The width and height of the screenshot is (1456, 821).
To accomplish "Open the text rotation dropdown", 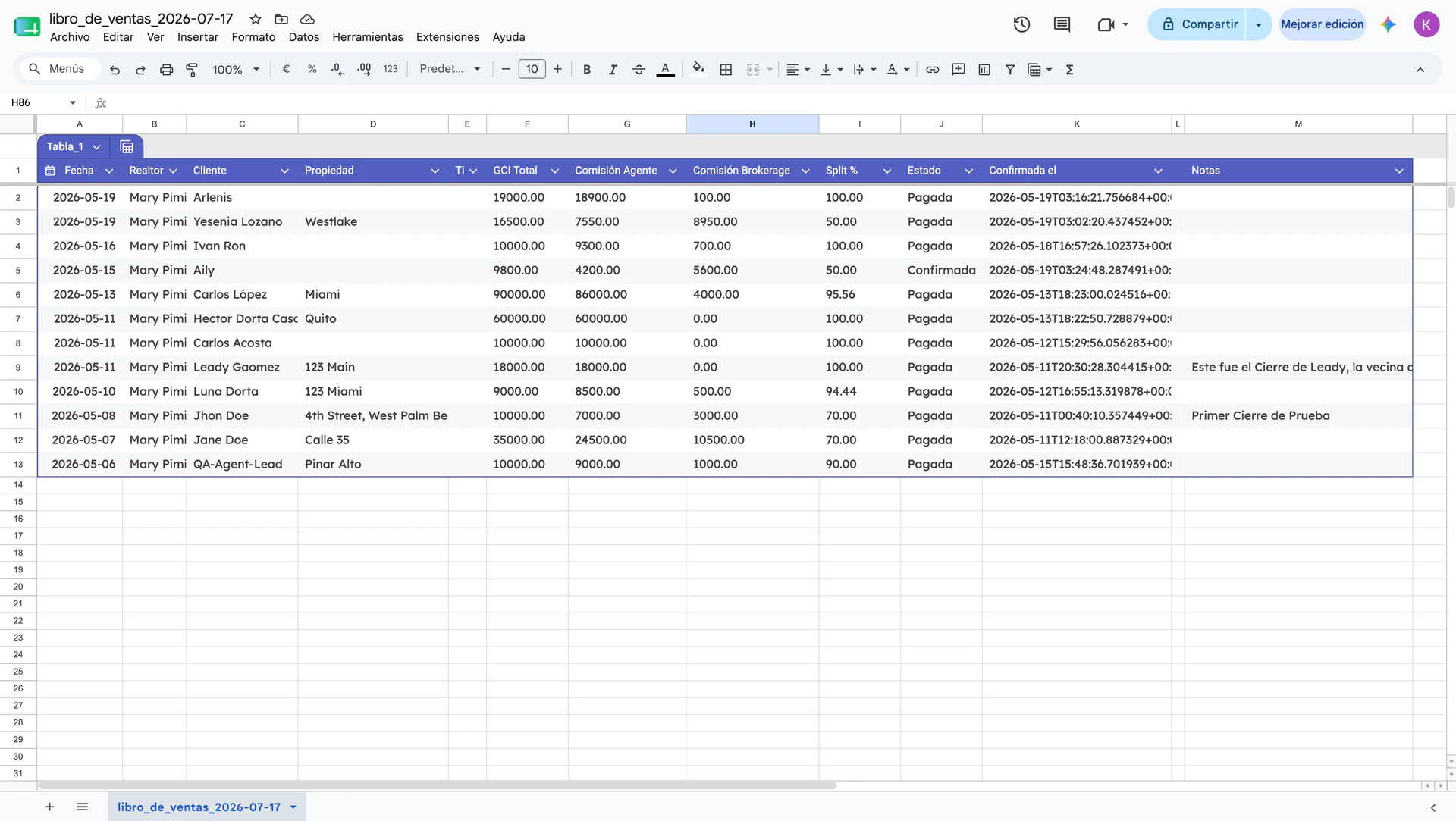I will pyautogui.click(x=898, y=69).
